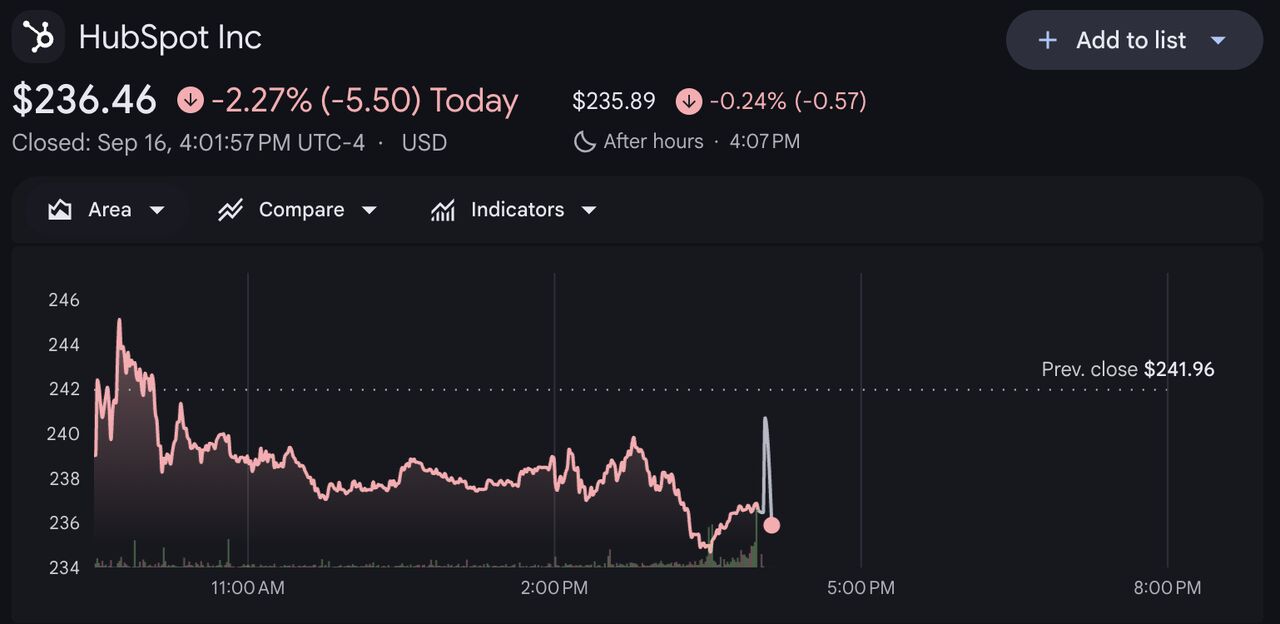
Task: Click the after-hours down-arrow beside -0.24%
Action: point(688,101)
